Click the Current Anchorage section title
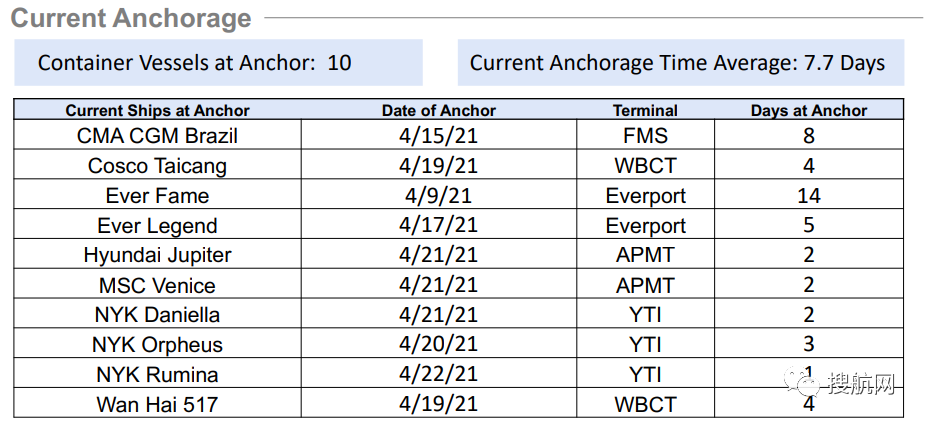Screen dimensions: 925x424 (x=131, y=18)
